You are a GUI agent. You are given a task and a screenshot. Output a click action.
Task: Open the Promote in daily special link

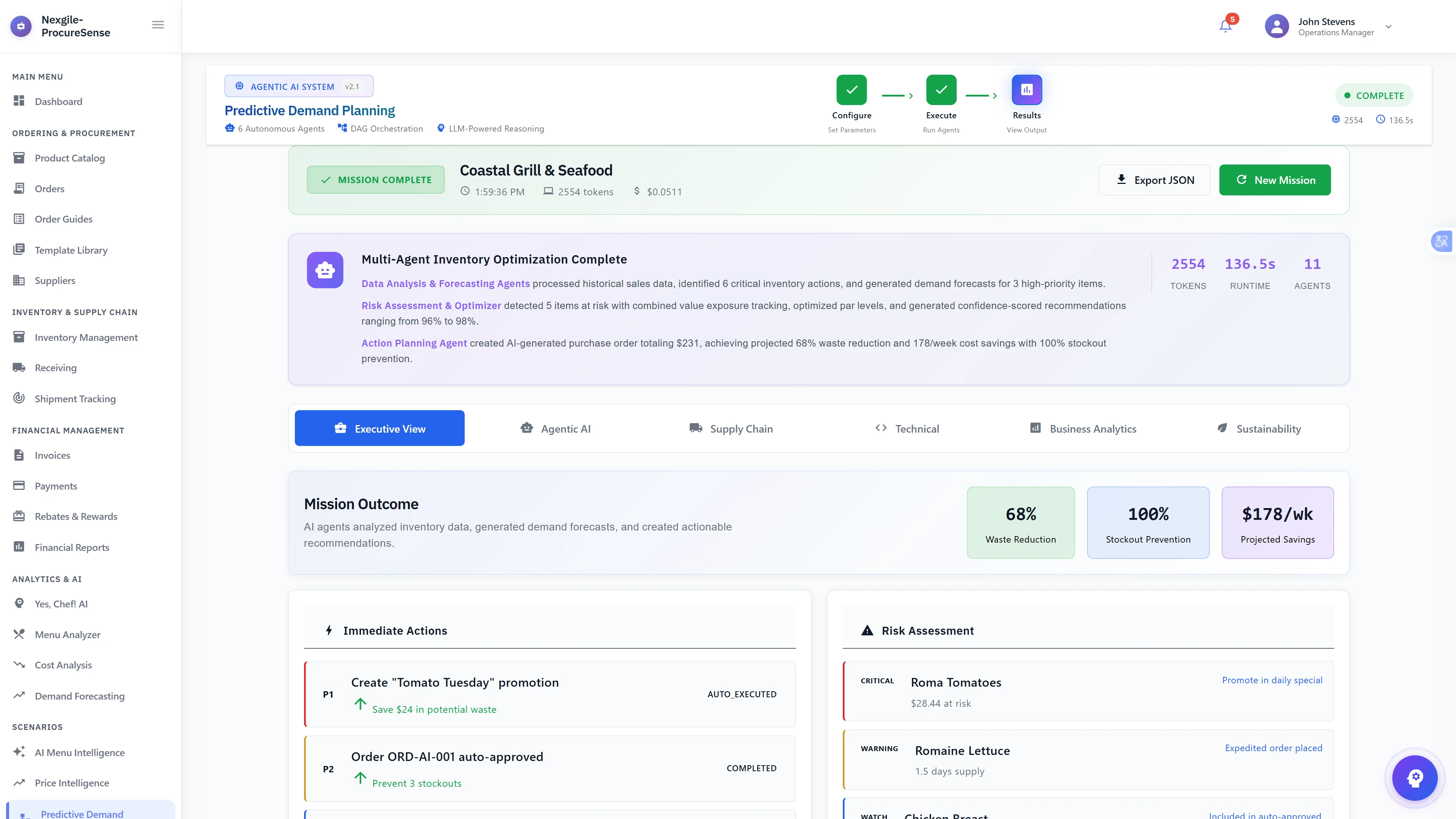1272,680
